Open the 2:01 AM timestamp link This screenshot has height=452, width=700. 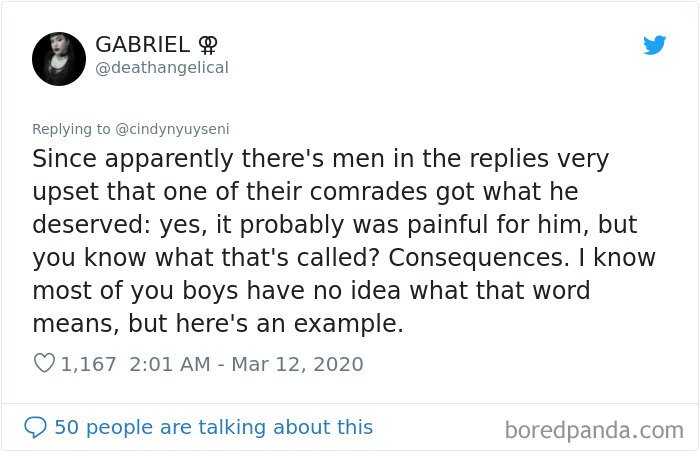(x=170, y=364)
